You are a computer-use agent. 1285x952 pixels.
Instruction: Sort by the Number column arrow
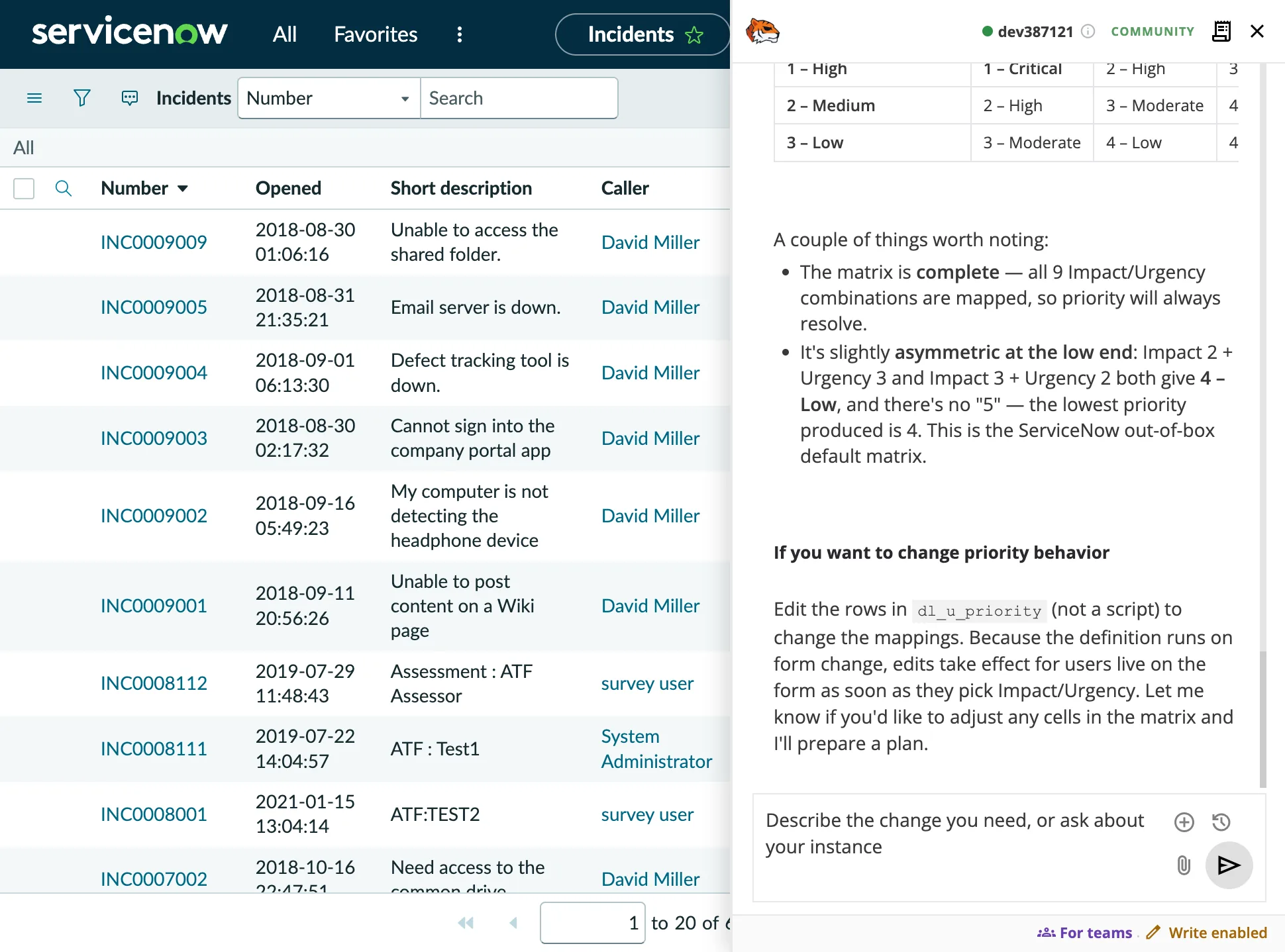coord(183,189)
